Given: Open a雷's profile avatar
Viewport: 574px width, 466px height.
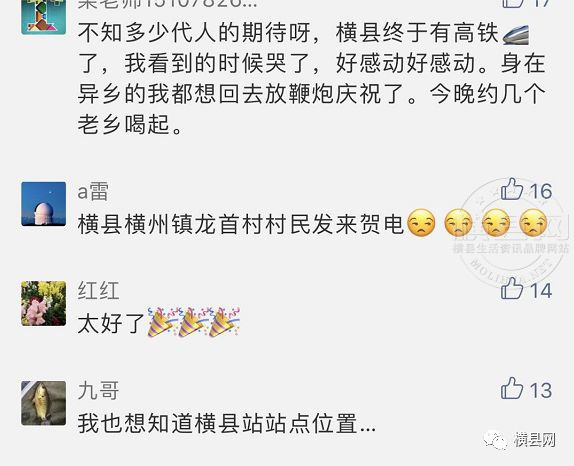Looking at the screenshot, I should point(44,204).
